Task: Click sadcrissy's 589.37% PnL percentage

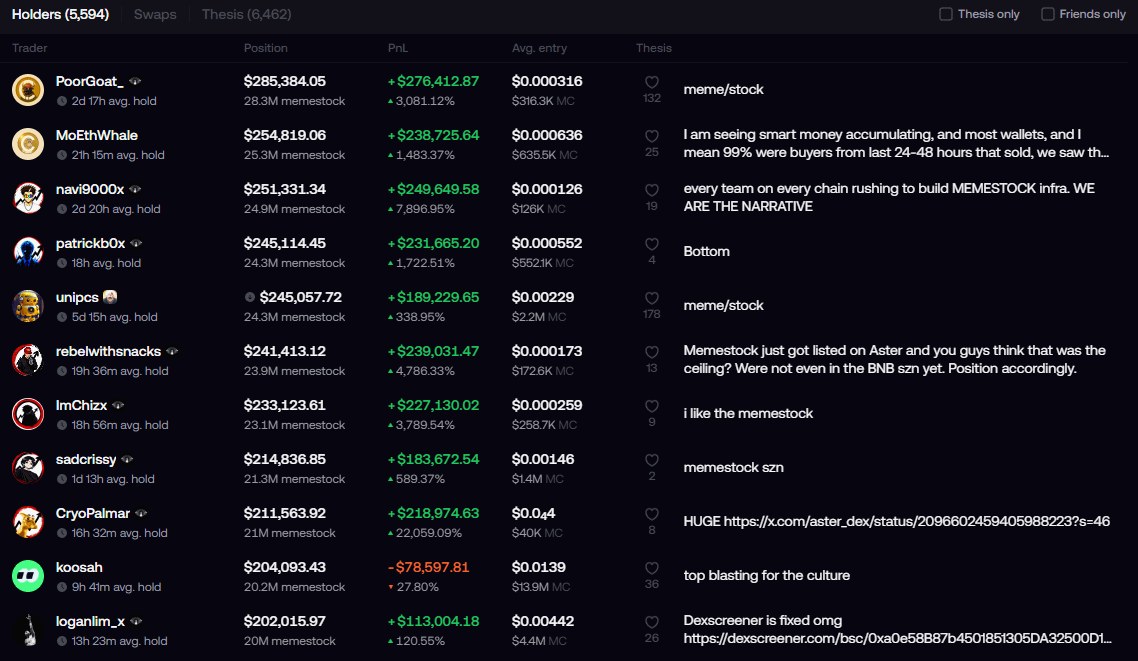Action: (x=420, y=479)
